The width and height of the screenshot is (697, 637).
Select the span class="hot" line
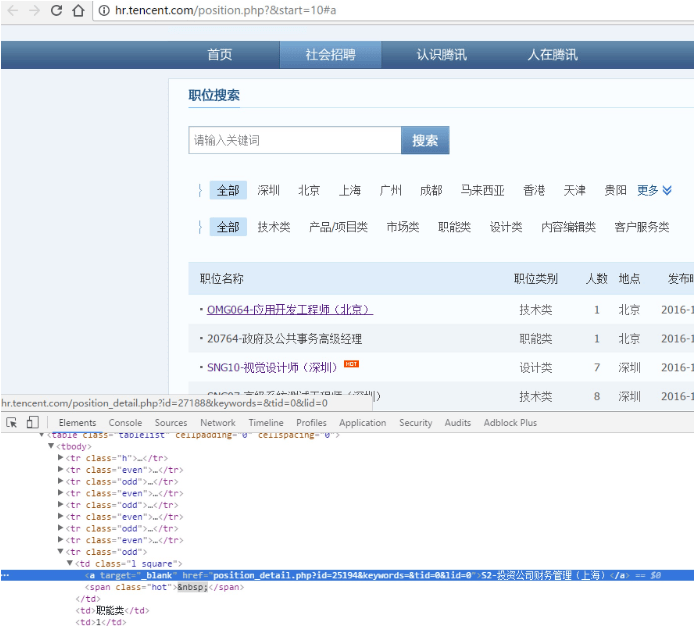[x=164, y=587]
